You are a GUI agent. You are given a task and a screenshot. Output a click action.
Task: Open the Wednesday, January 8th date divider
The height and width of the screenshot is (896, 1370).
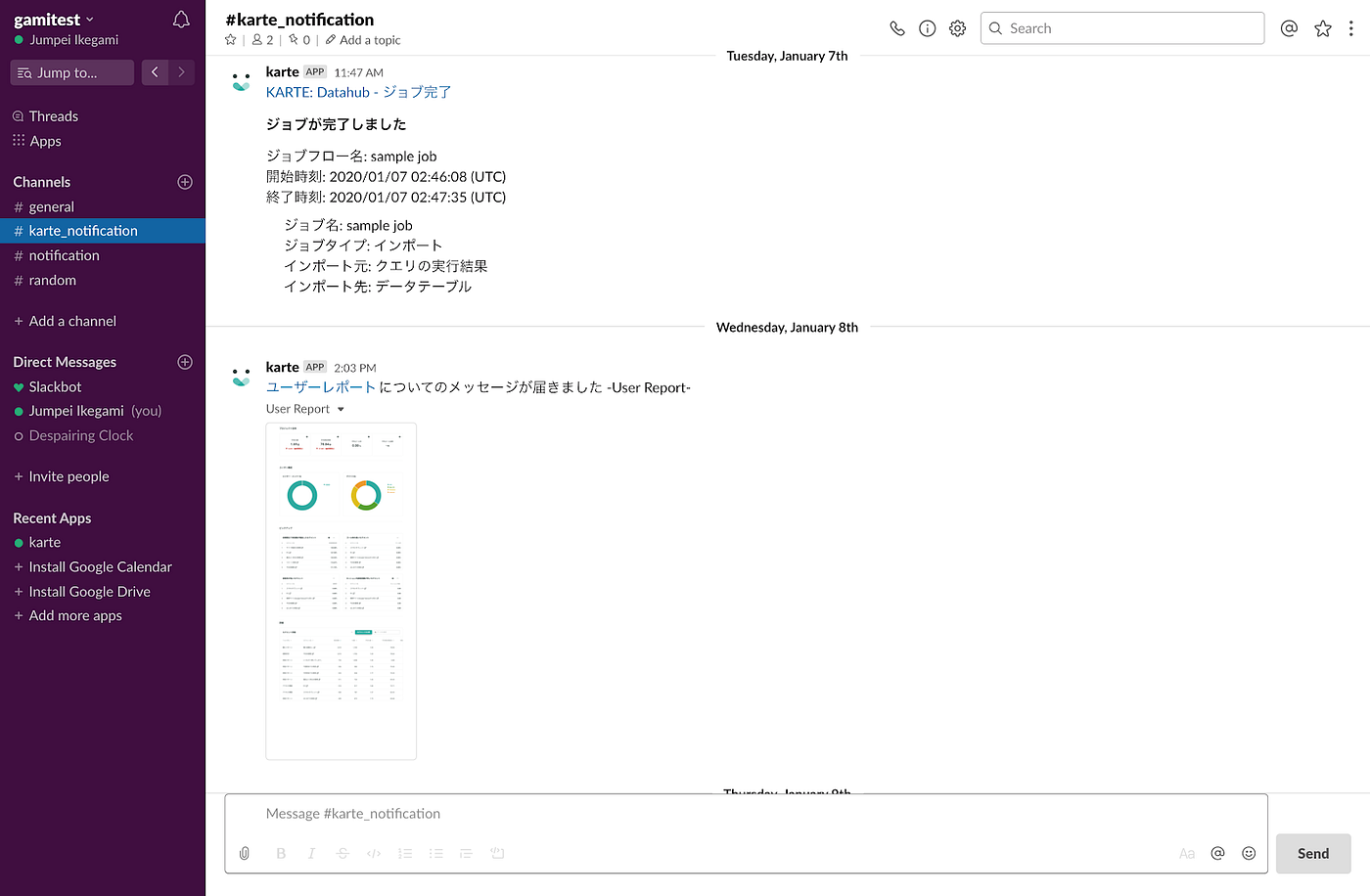tap(787, 328)
